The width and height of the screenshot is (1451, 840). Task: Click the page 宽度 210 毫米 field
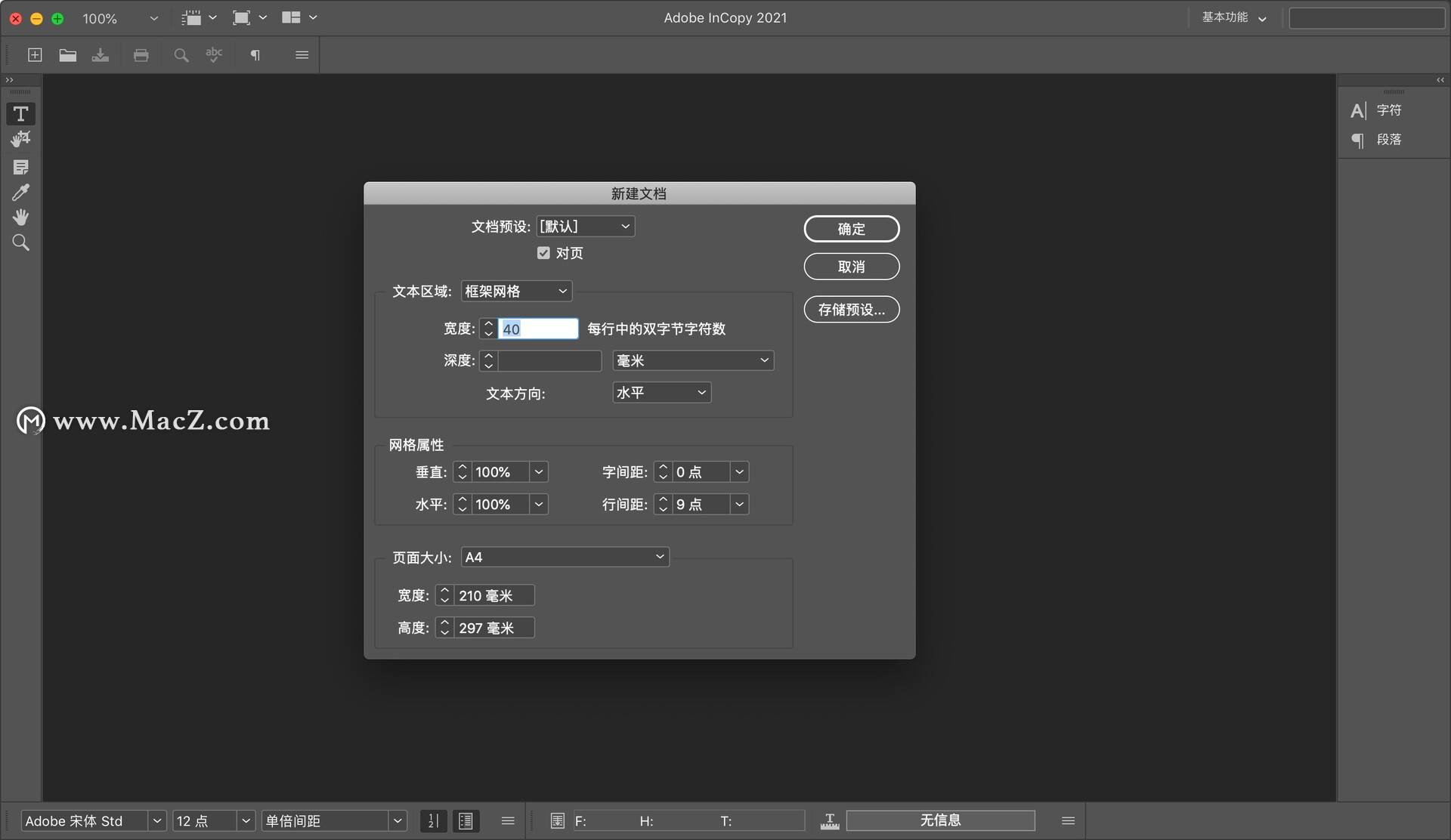tap(494, 596)
